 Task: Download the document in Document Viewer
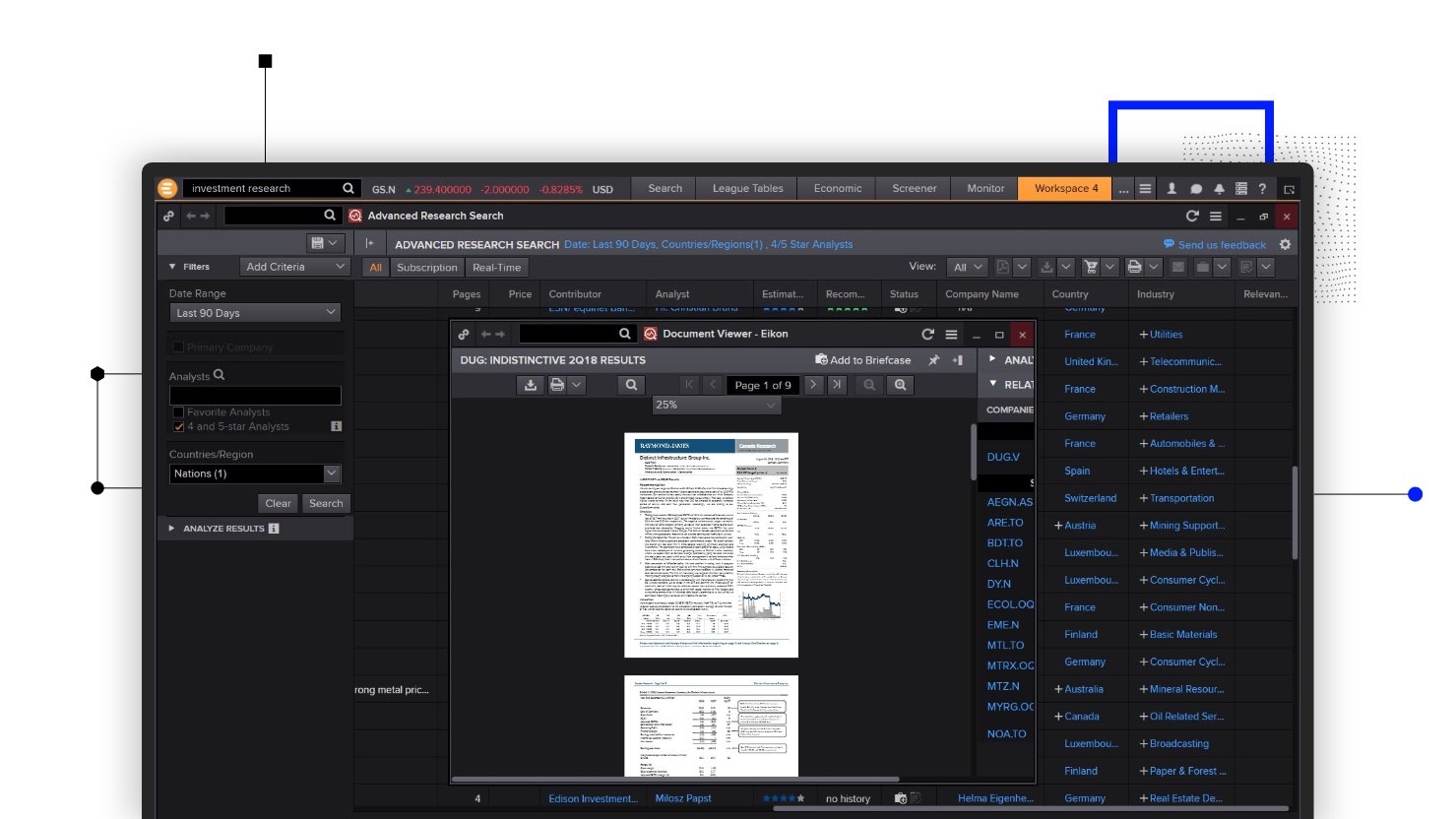(531, 385)
